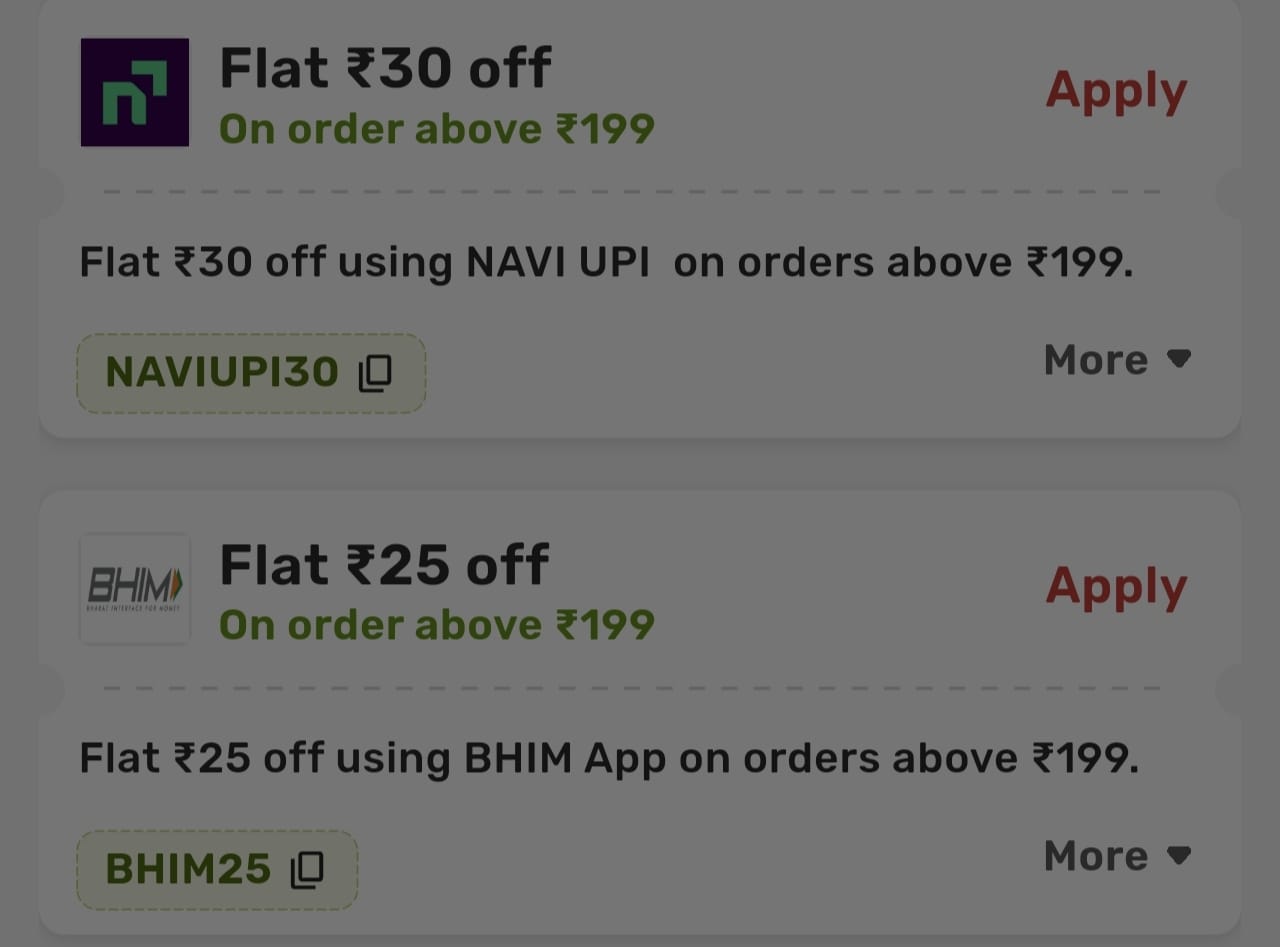Click the dashed divider in the BHIM coupon card
The height and width of the screenshot is (947, 1280).
click(x=632, y=688)
